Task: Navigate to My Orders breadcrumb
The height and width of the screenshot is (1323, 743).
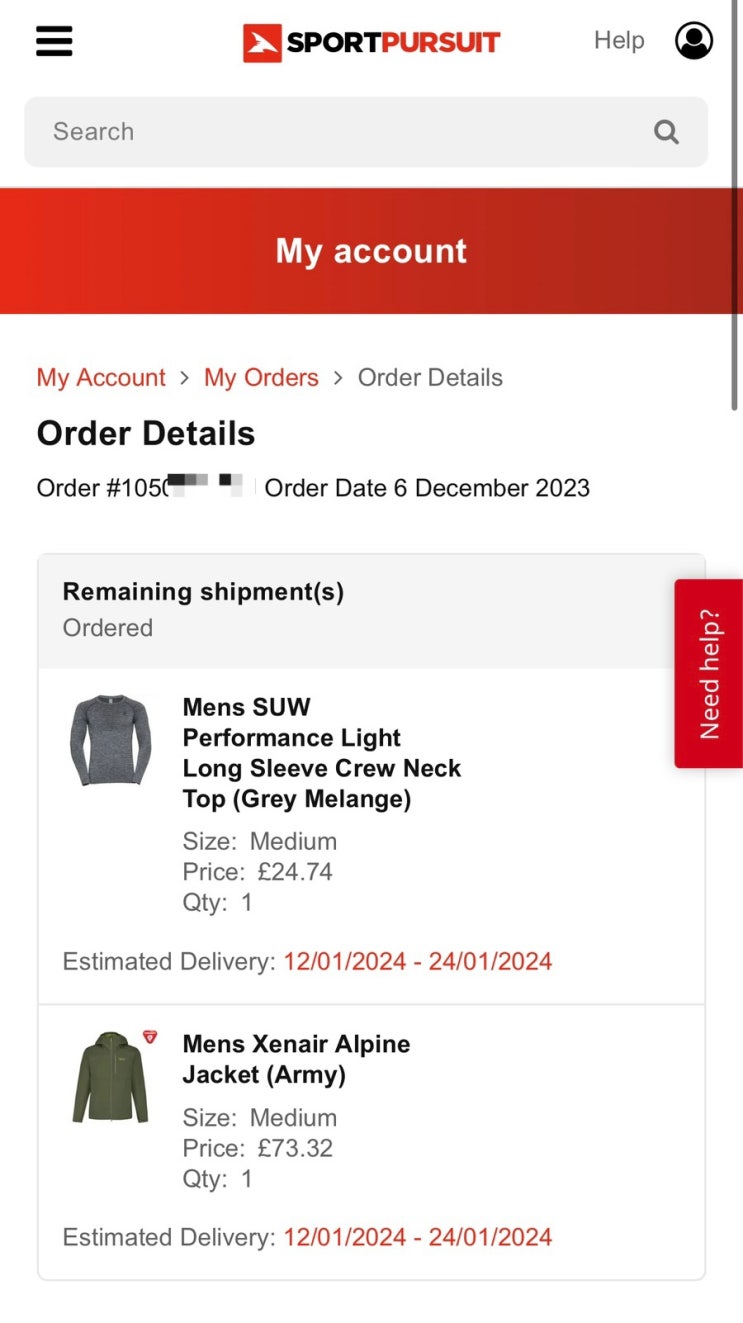Action: pos(261,378)
